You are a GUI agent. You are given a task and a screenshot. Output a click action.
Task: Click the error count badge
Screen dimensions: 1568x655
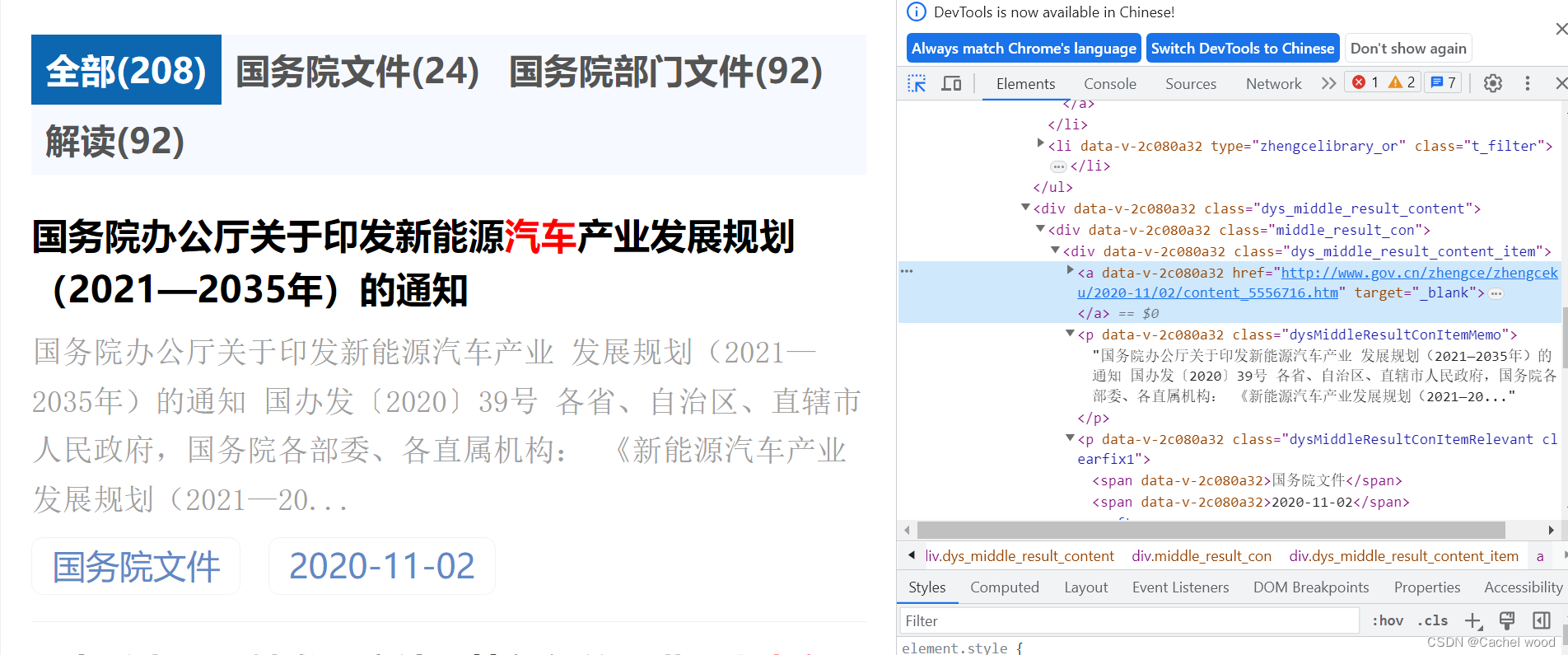click(x=1365, y=82)
